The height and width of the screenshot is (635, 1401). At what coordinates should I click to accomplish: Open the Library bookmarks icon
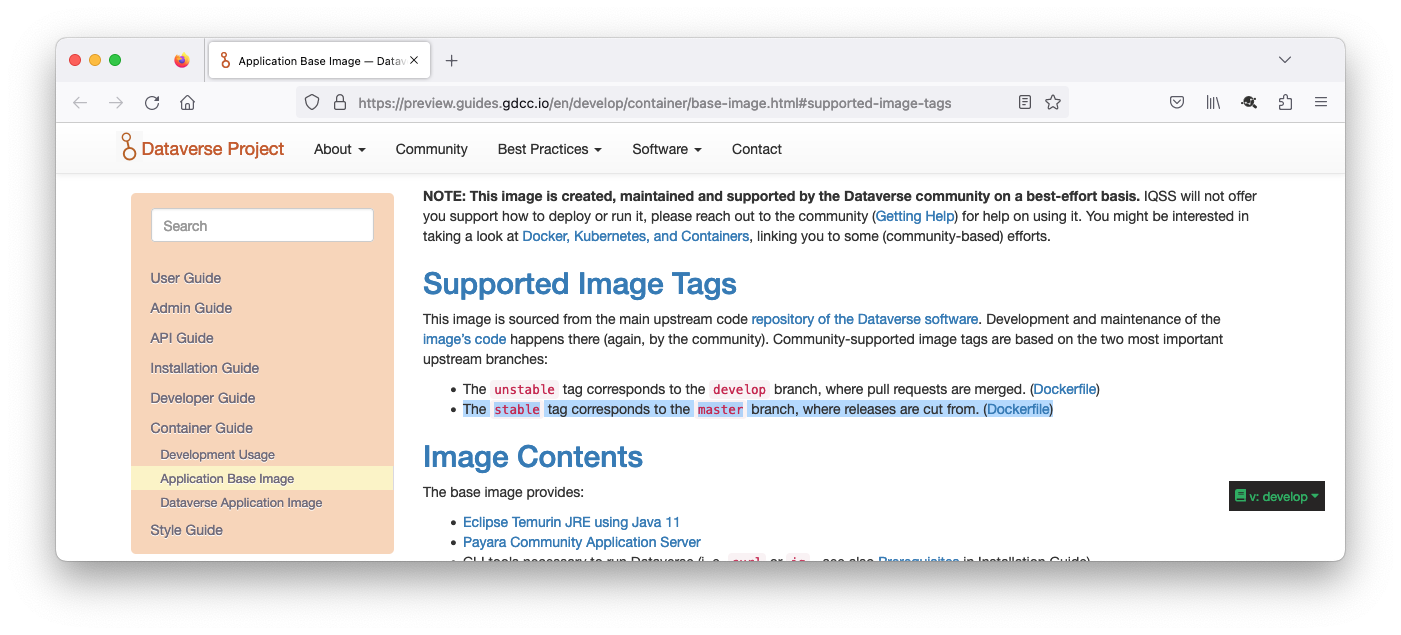tap(1213, 102)
